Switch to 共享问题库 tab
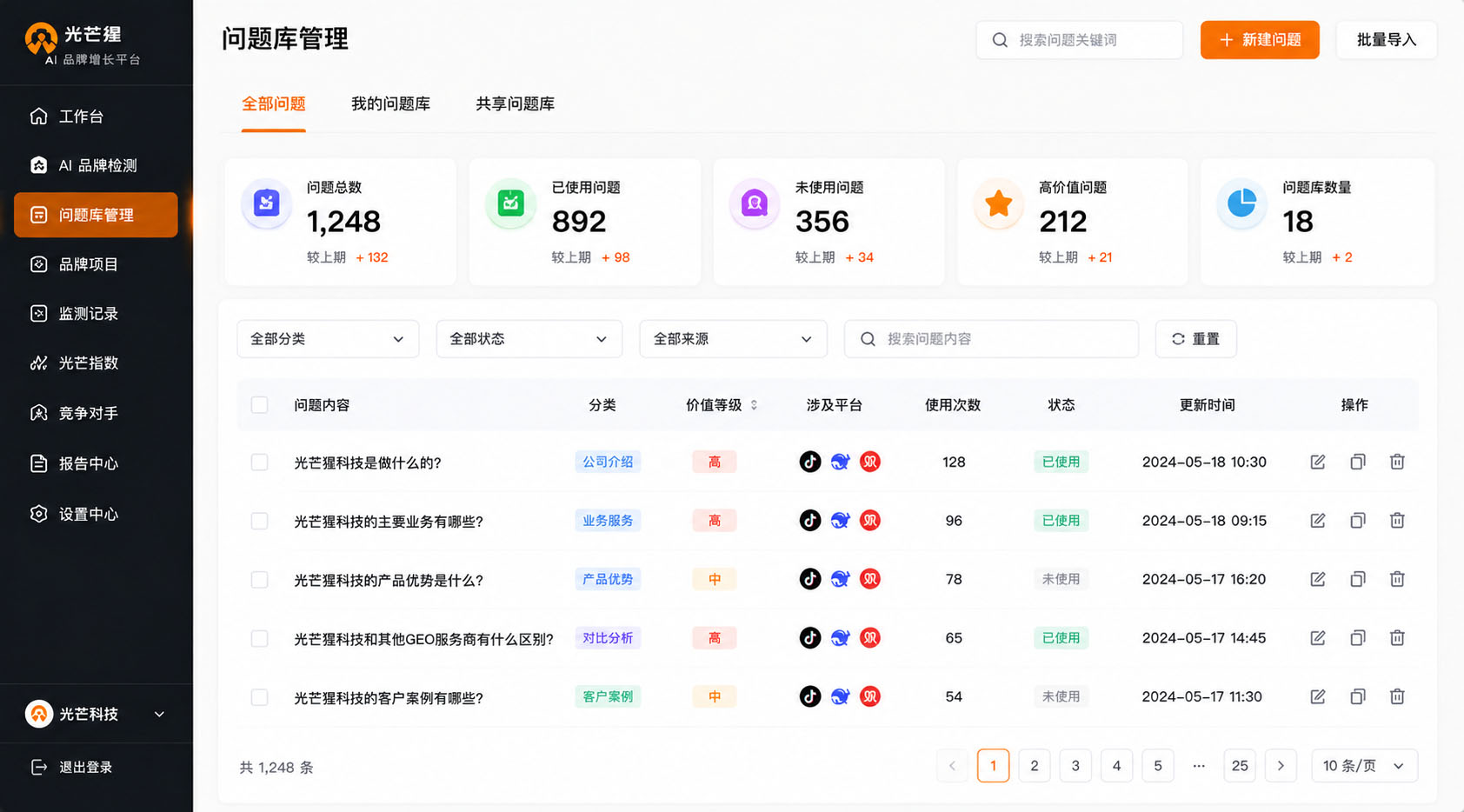 (x=515, y=104)
